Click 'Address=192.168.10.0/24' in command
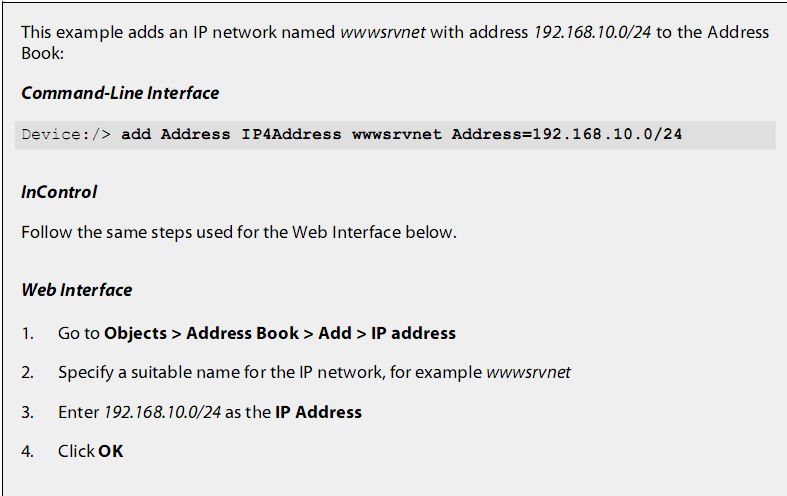The height and width of the screenshot is (496, 787). pos(567,135)
